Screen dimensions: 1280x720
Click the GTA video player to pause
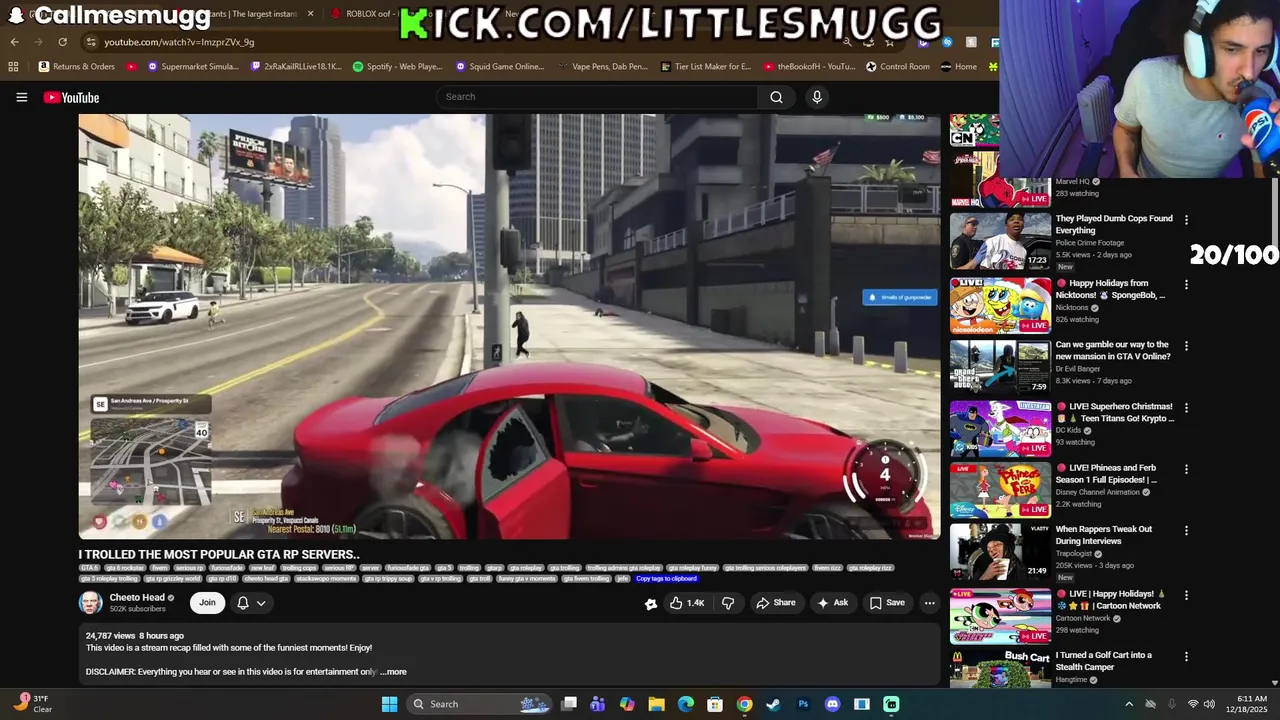pos(509,326)
